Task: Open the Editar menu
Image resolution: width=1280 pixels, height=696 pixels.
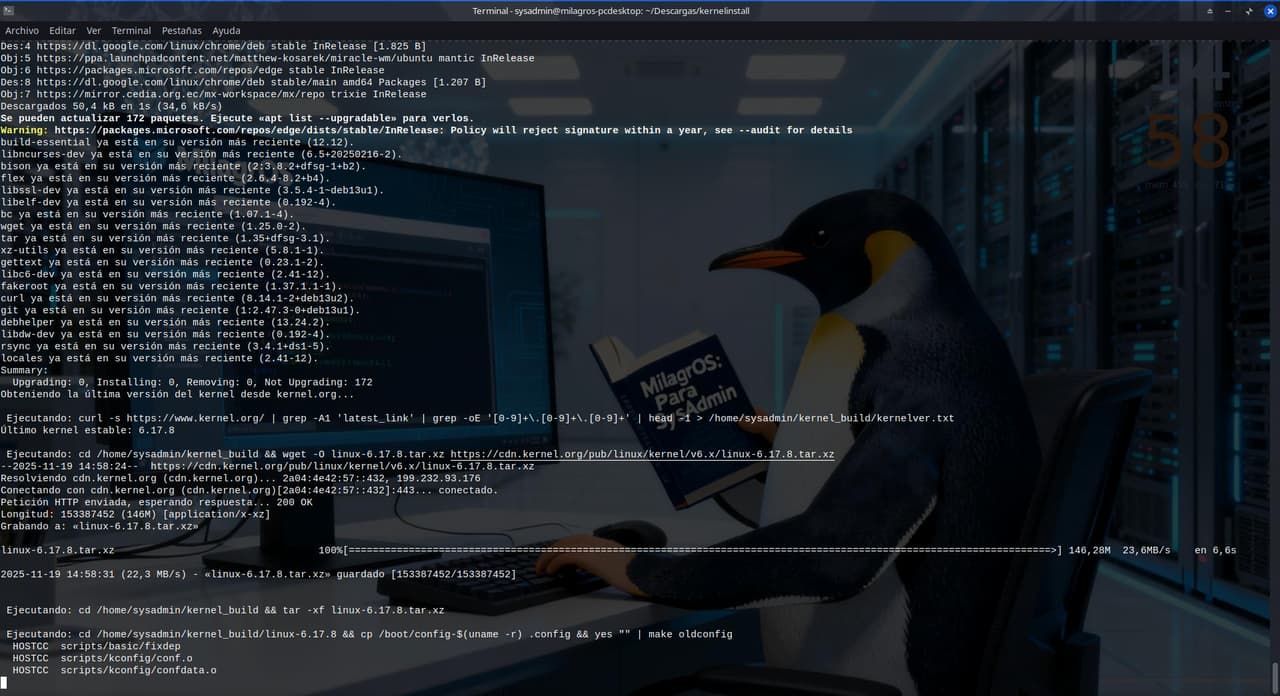Action: tap(62, 31)
